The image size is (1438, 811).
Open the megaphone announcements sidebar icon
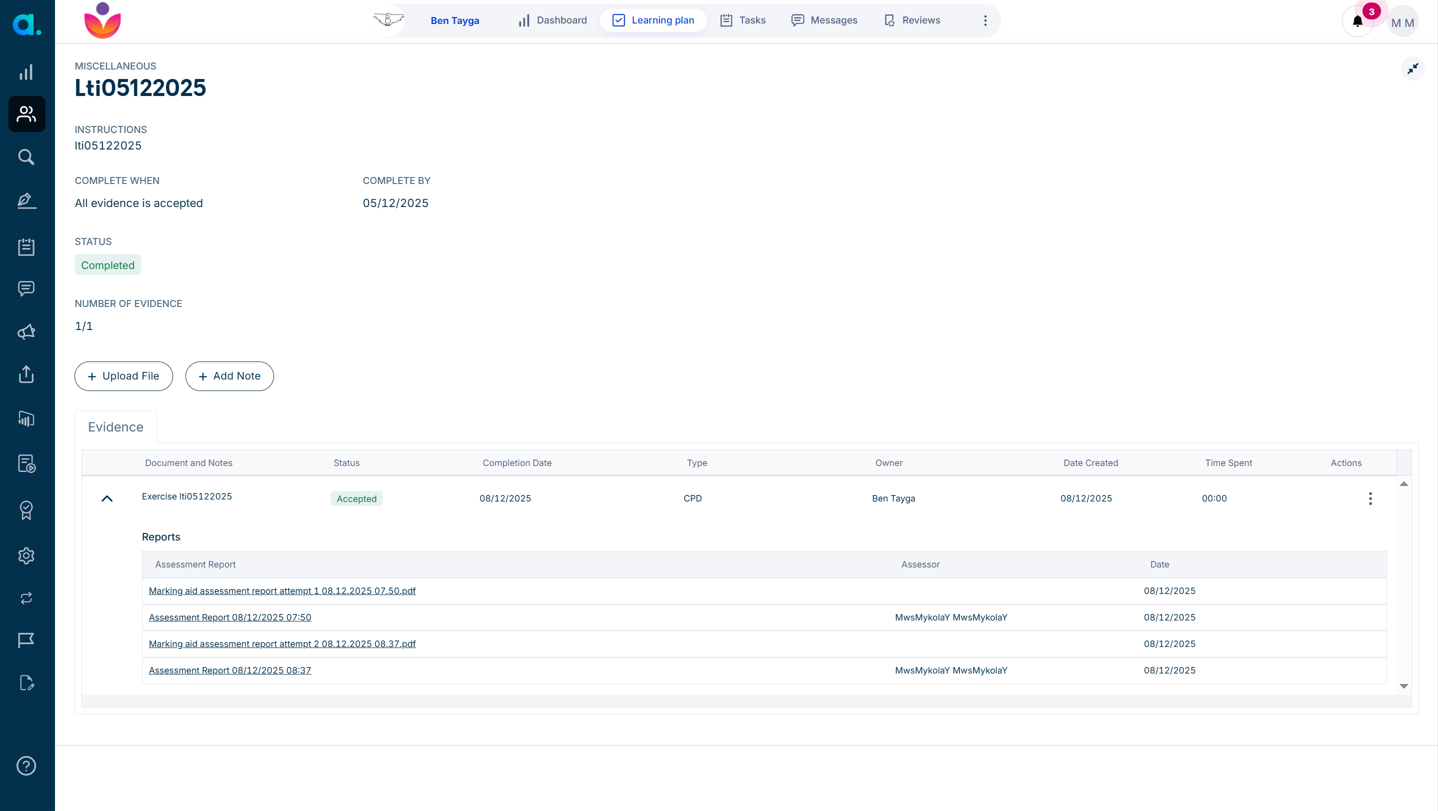[x=26, y=331]
